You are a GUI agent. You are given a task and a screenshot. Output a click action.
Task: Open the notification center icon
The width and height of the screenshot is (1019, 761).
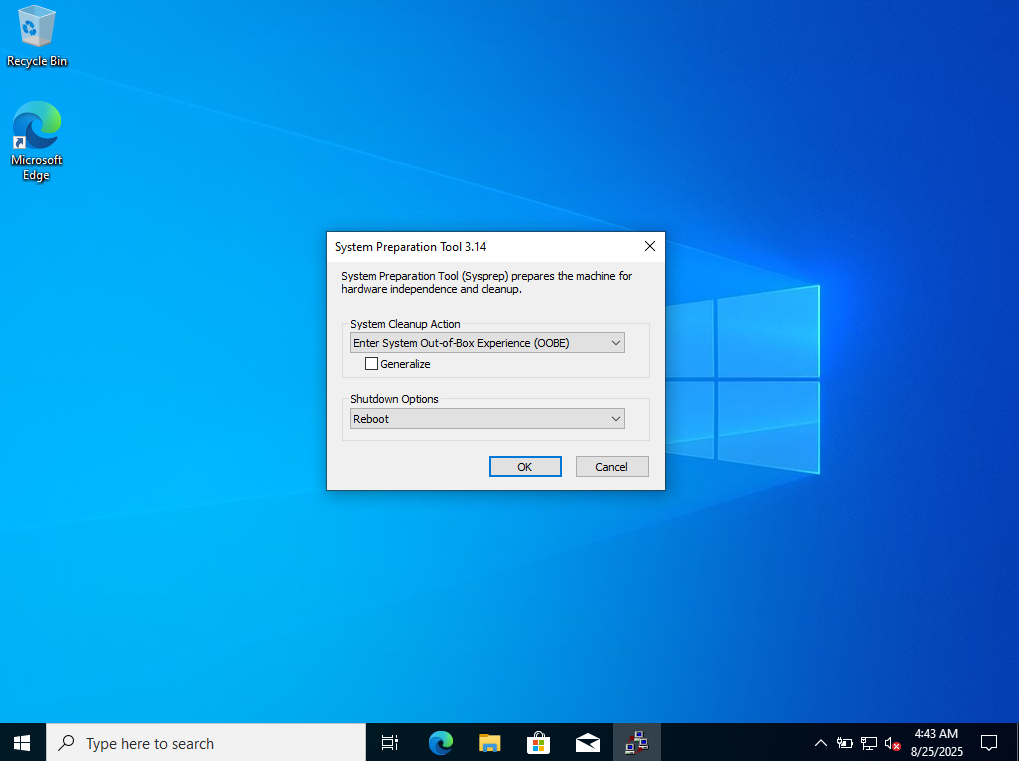(988, 743)
